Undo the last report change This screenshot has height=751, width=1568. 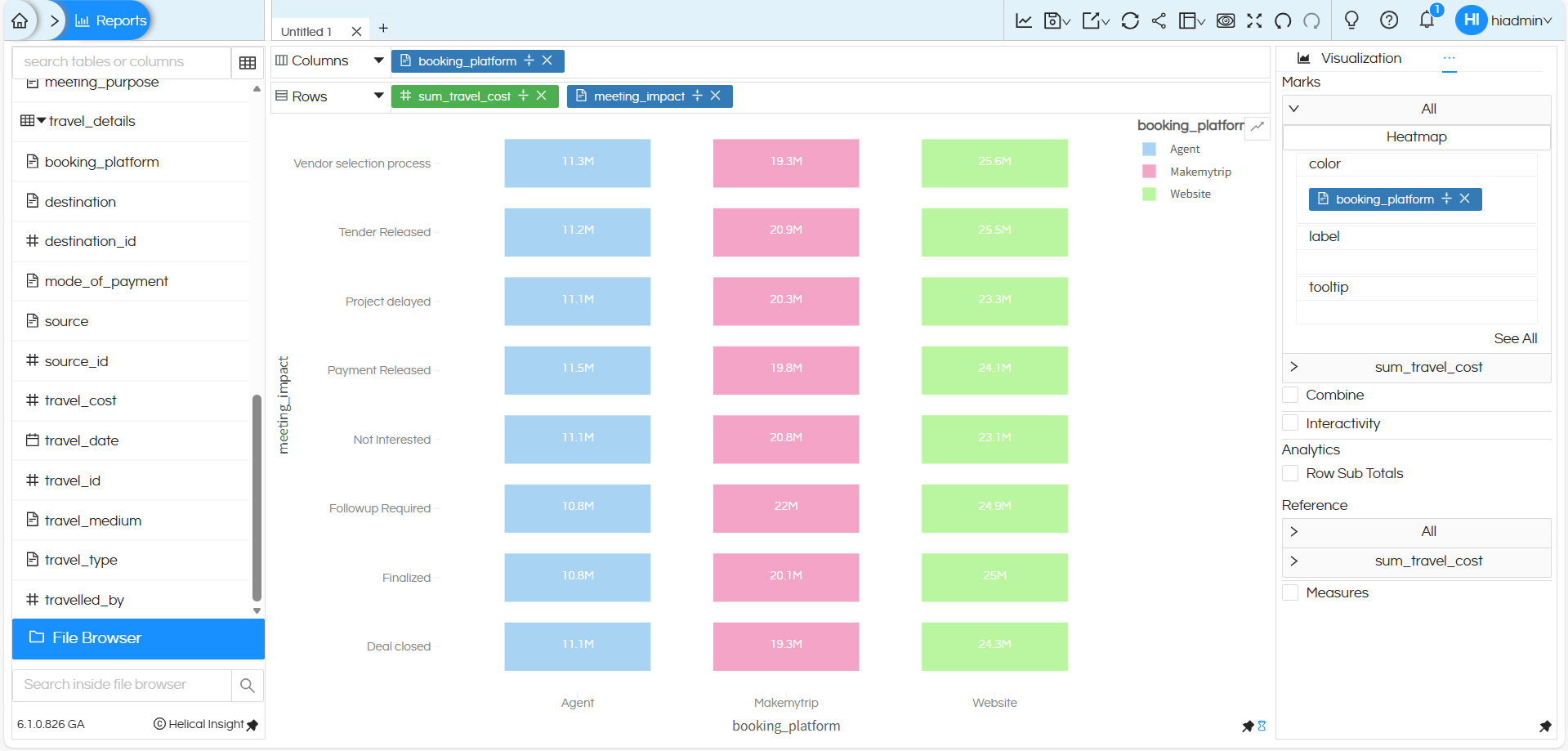tap(1283, 20)
